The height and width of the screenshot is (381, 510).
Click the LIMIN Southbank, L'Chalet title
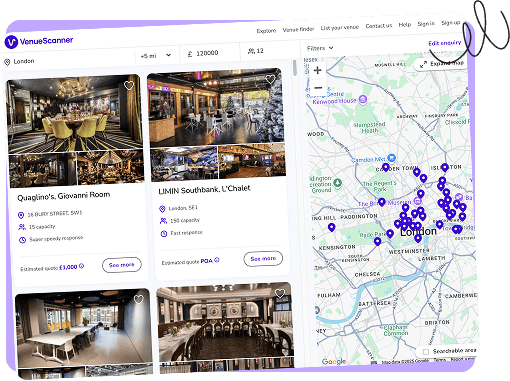coord(204,190)
